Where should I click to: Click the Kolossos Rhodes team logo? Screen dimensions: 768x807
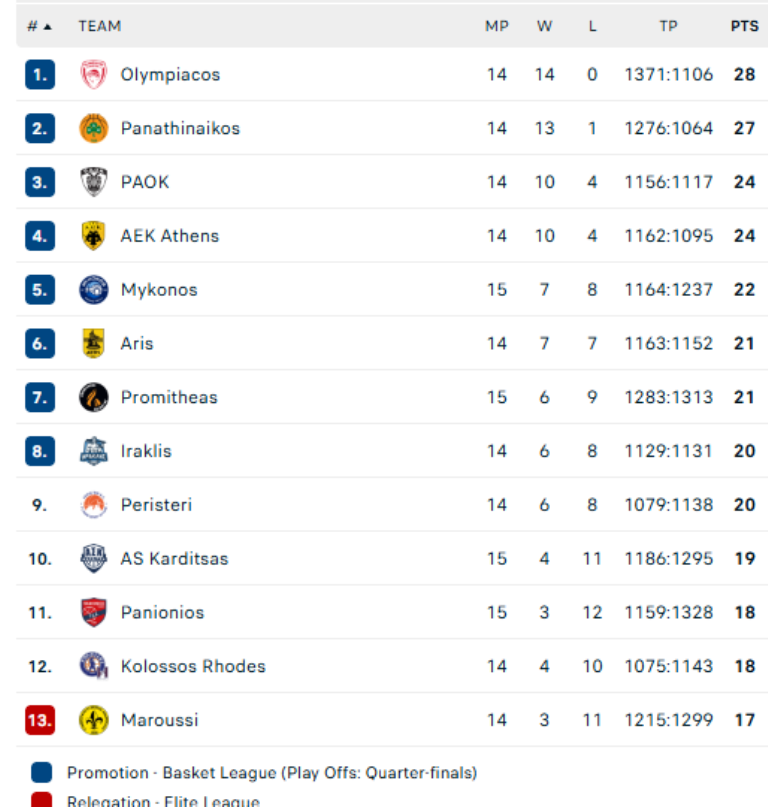93,666
